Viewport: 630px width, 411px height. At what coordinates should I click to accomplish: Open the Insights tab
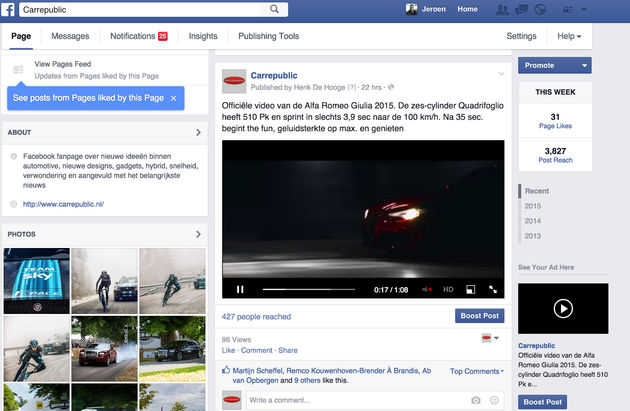click(203, 36)
